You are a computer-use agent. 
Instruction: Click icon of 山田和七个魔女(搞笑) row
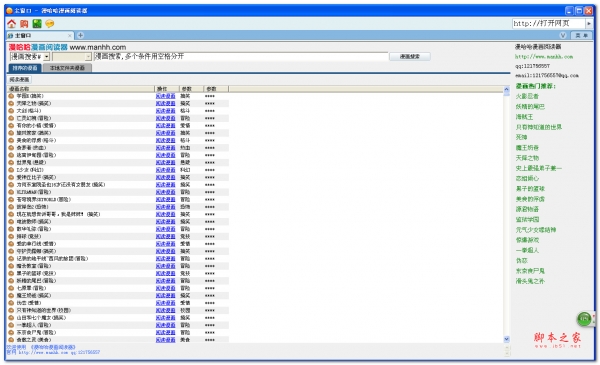pos(11,318)
